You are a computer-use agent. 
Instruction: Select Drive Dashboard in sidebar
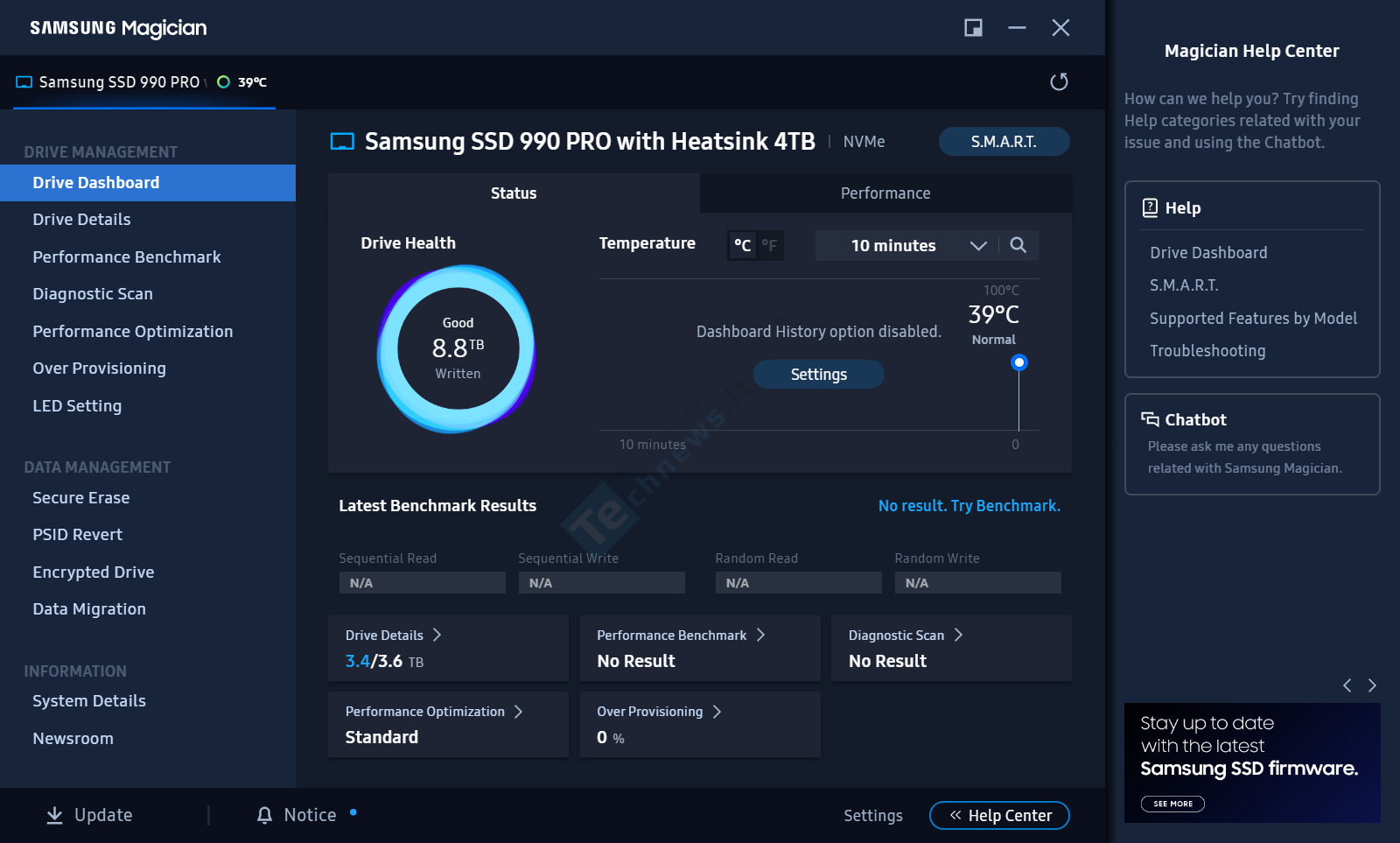(x=148, y=183)
